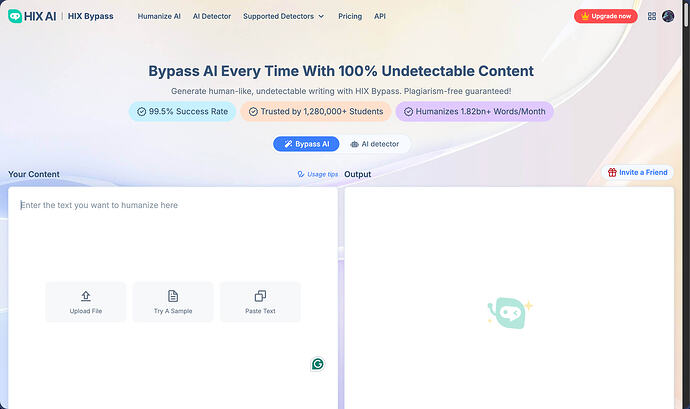
Task: Click the 99.5% Success Rate badge
Action: pyautogui.click(x=182, y=112)
